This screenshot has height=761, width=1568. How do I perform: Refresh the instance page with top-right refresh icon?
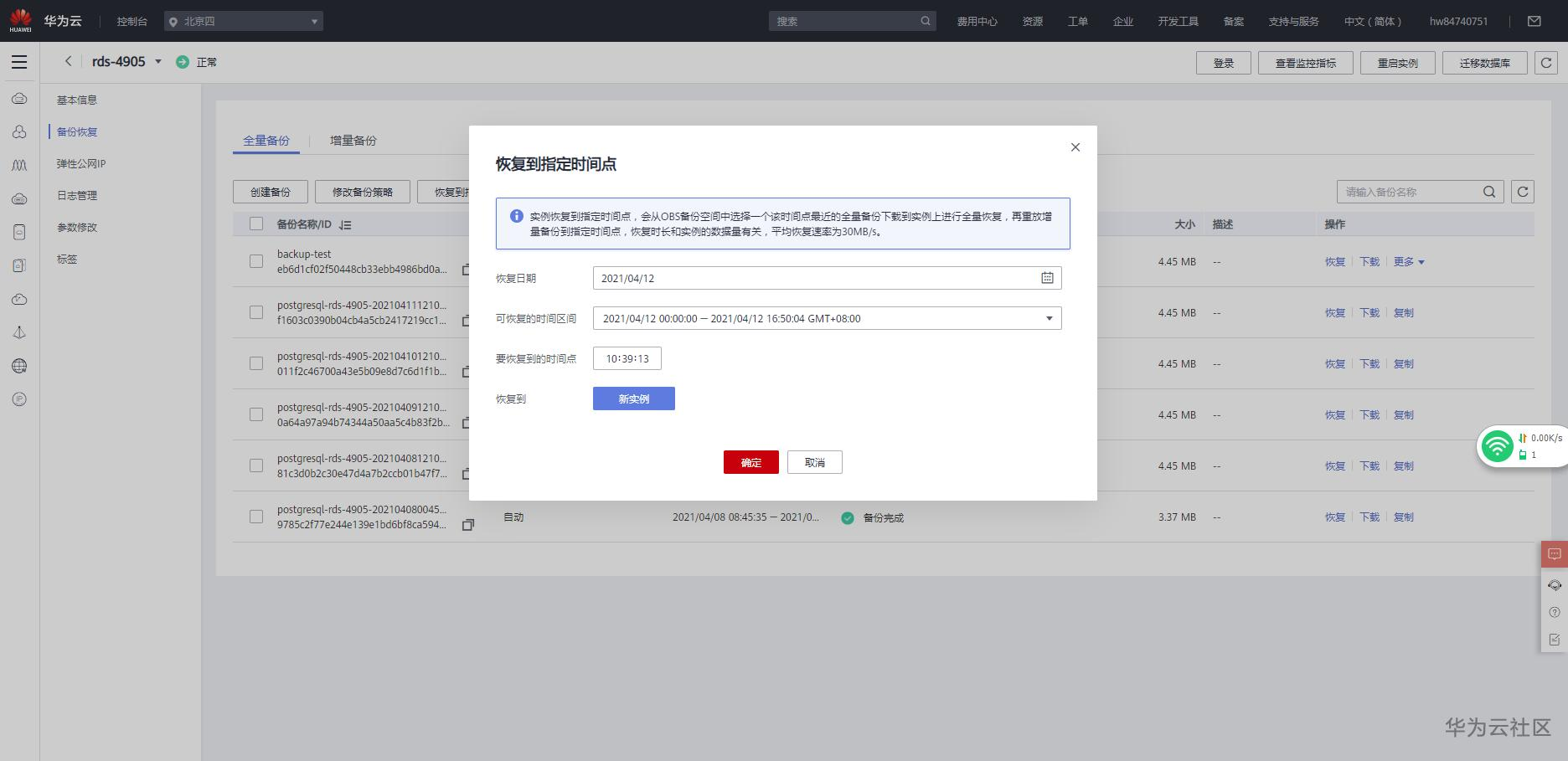pyautogui.click(x=1546, y=63)
